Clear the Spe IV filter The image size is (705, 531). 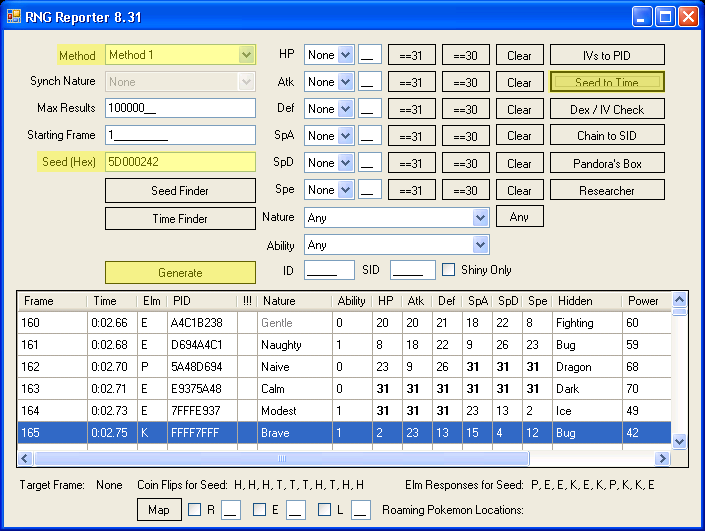pos(519,190)
